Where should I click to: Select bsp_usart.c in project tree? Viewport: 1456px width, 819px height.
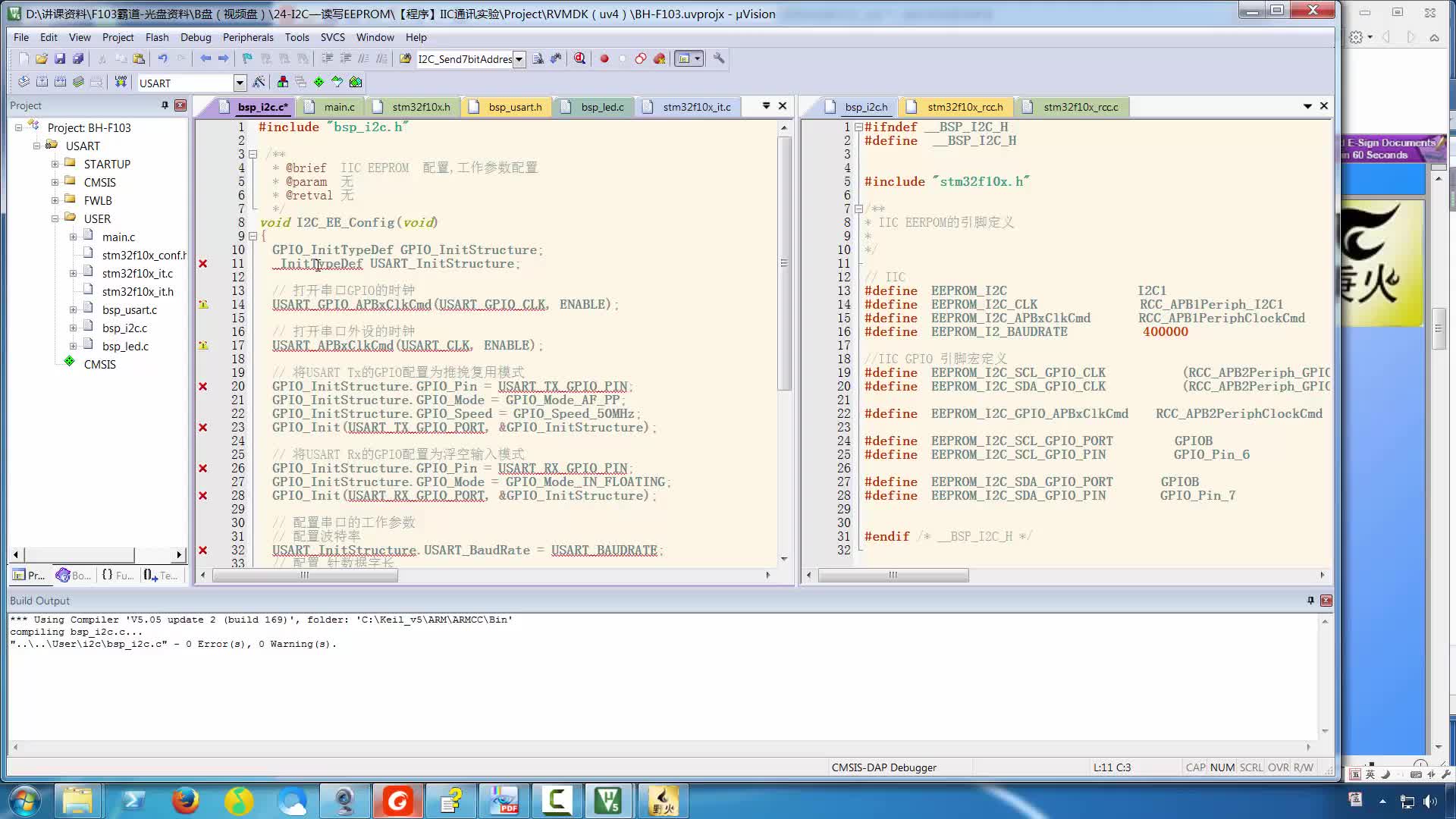point(130,309)
